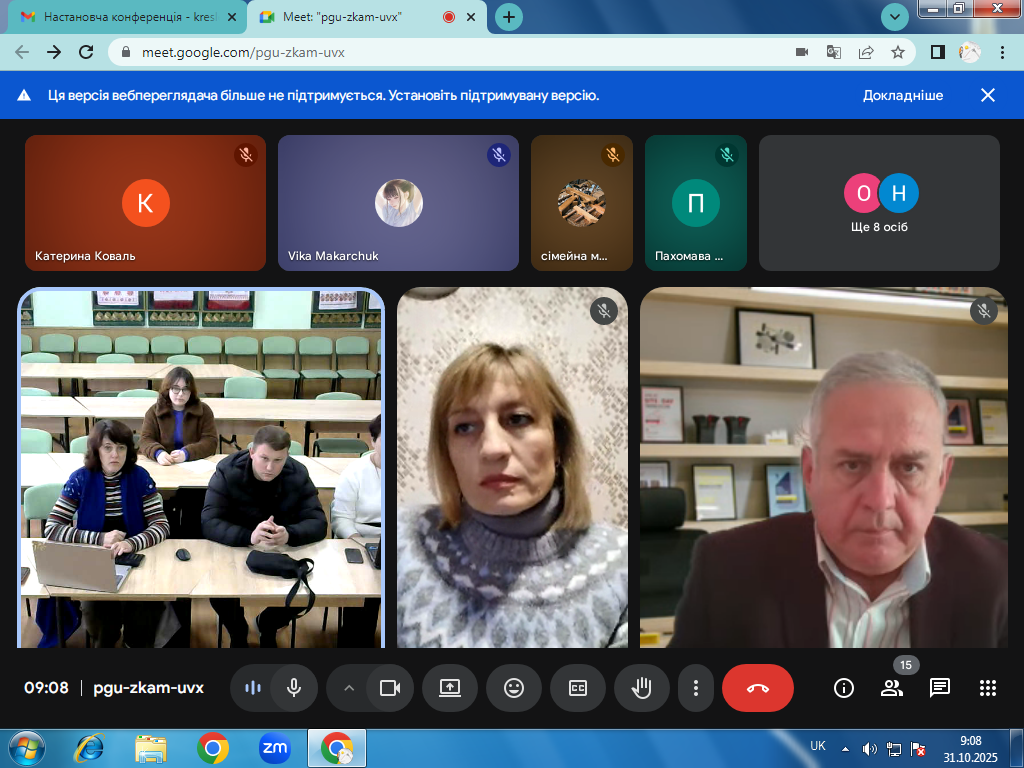1024x768 pixels.
Task: Expand the Chrome tab search dropdown
Action: (x=895, y=17)
